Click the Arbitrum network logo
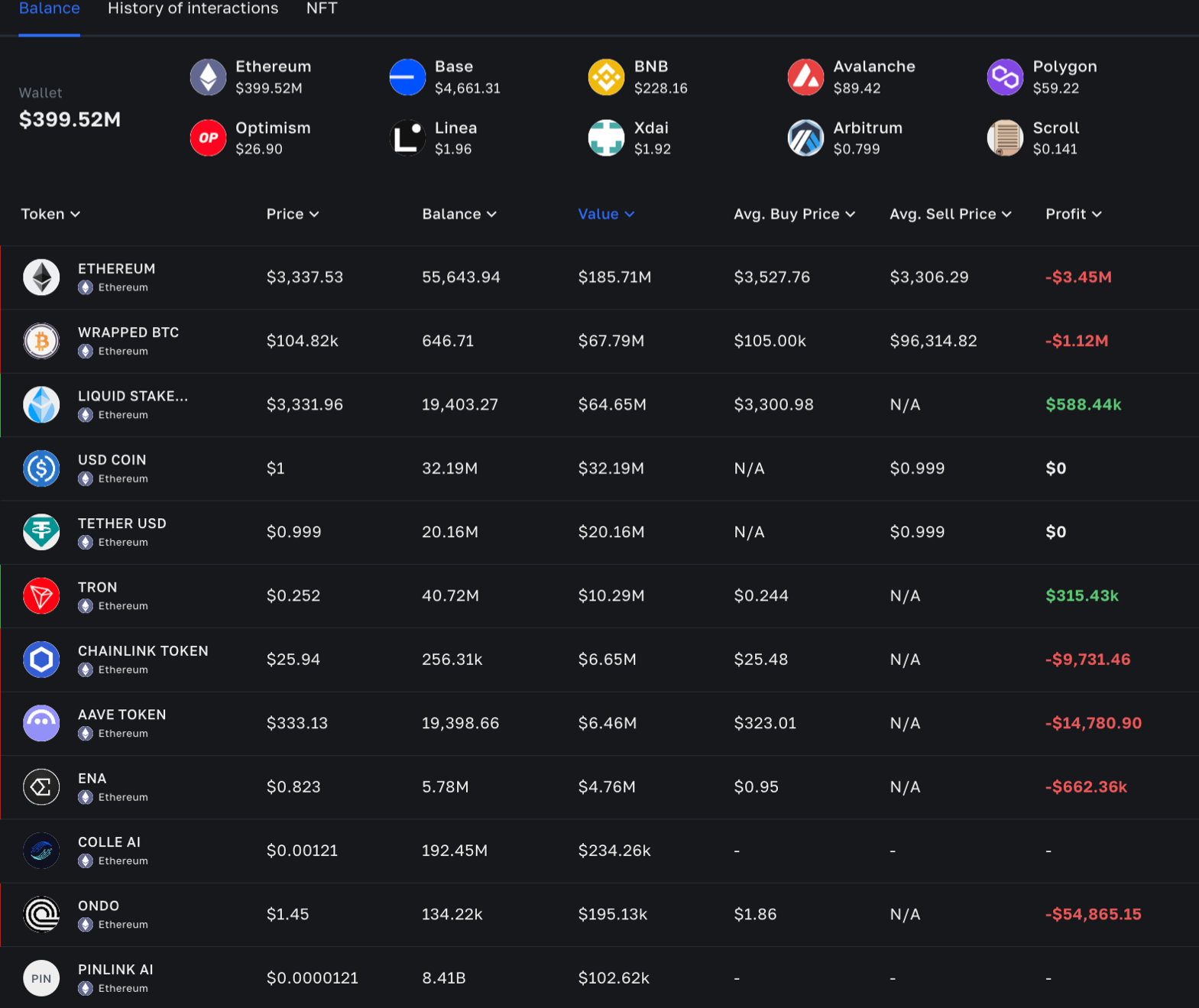 pyautogui.click(x=805, y=138)
